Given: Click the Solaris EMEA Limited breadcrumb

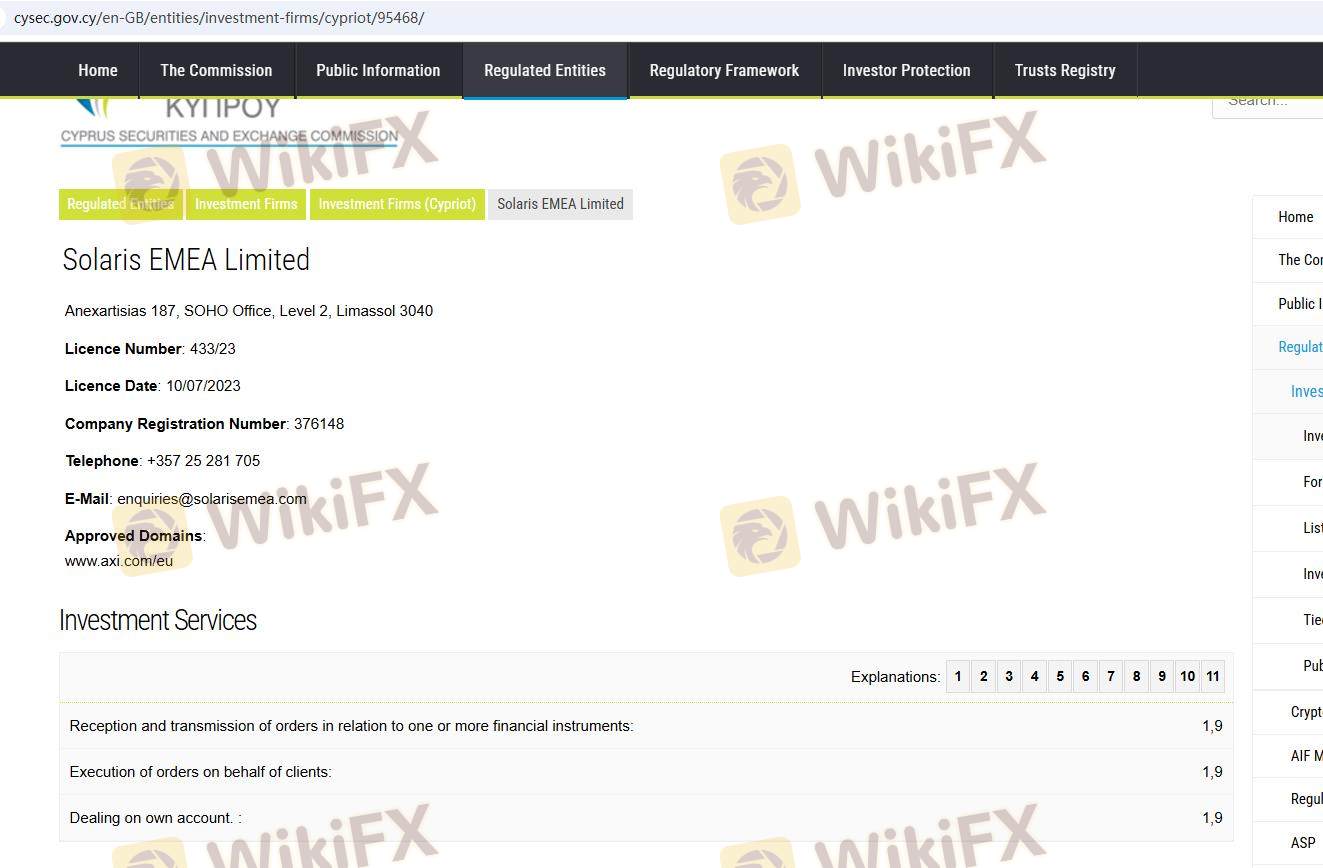Looking at the screenshot, I should 560,204.
